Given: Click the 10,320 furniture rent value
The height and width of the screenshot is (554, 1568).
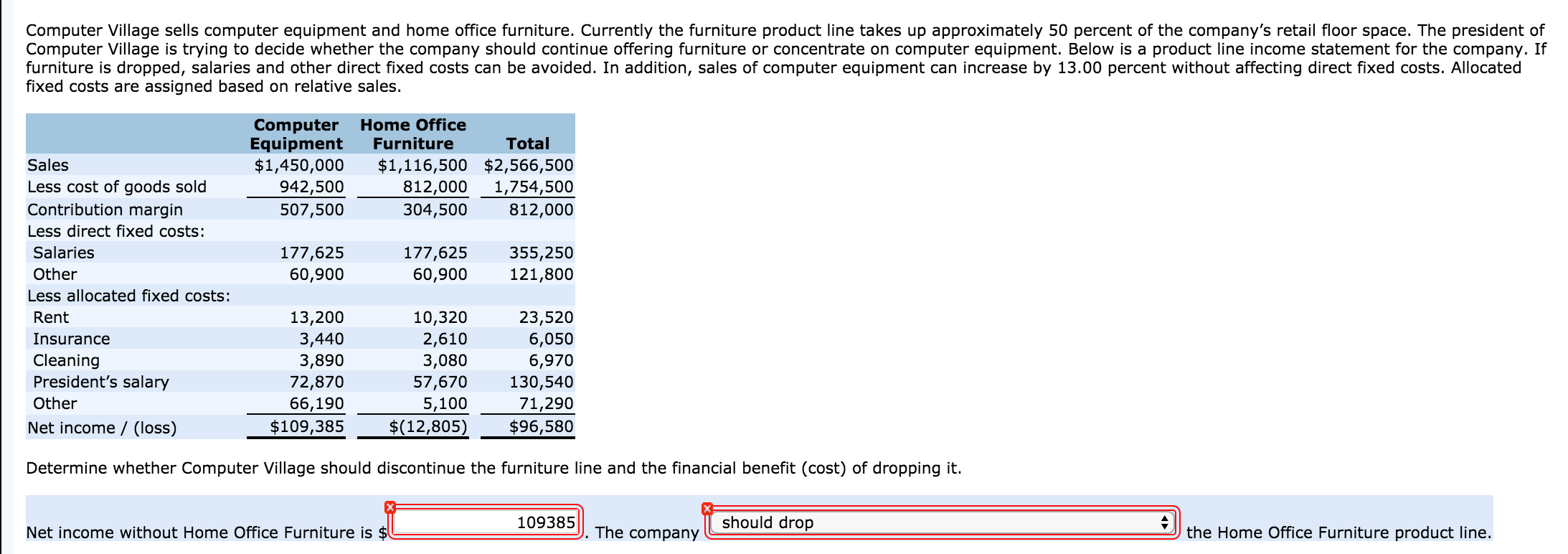Looking at the screenshot, I should (440, 317).
